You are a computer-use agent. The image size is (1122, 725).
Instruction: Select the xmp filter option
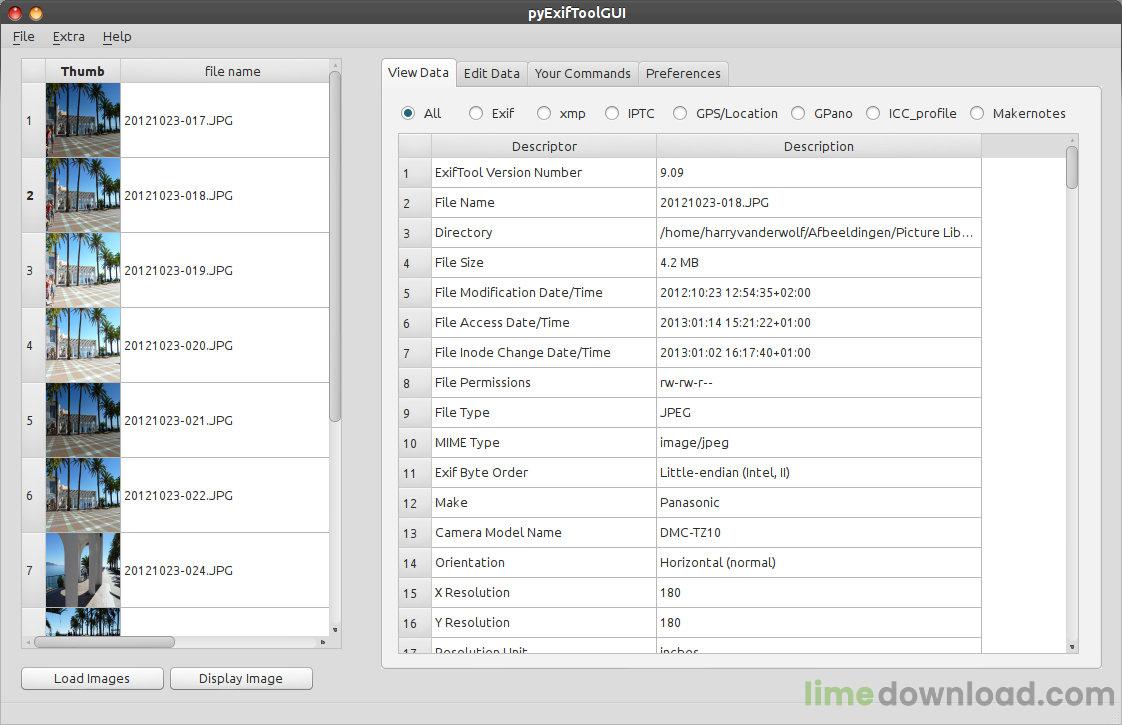tap(544, 113)
